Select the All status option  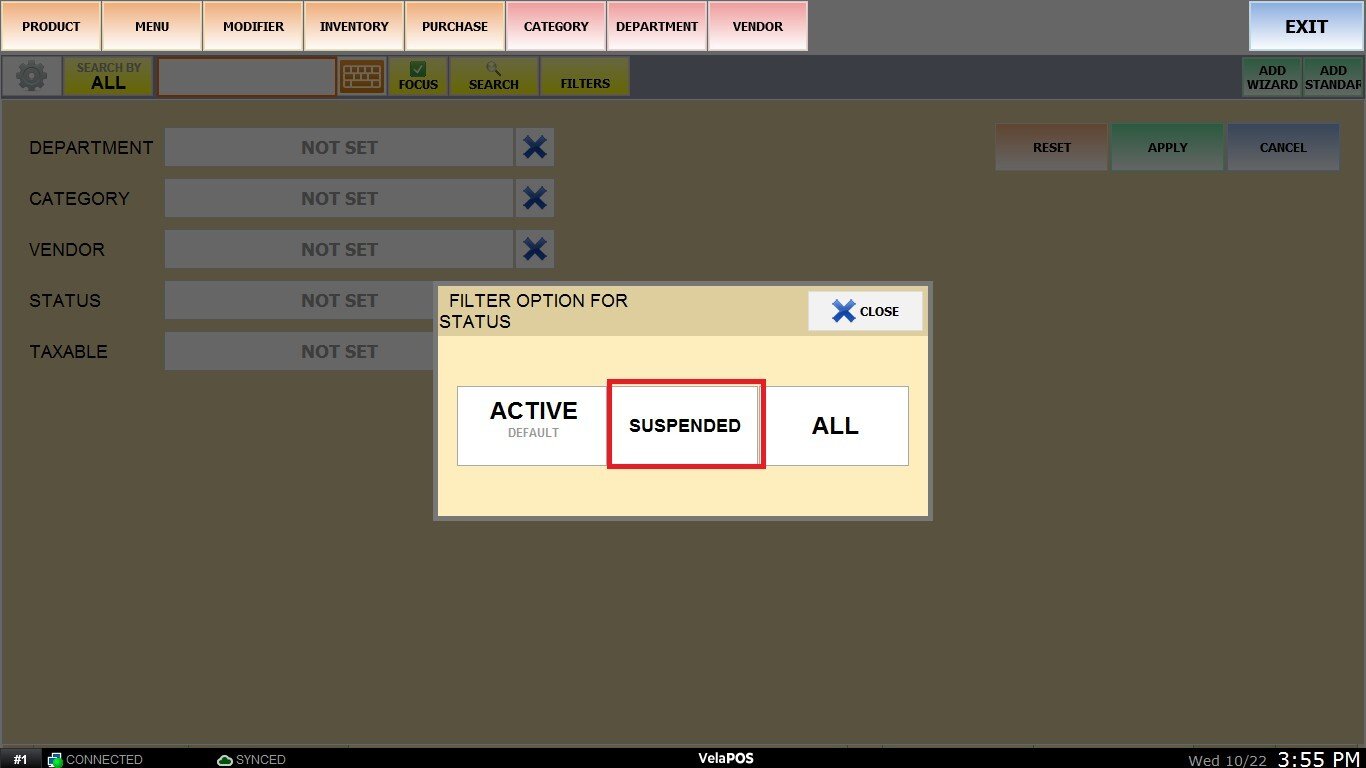pyautogui.click(x=835, y=426)
